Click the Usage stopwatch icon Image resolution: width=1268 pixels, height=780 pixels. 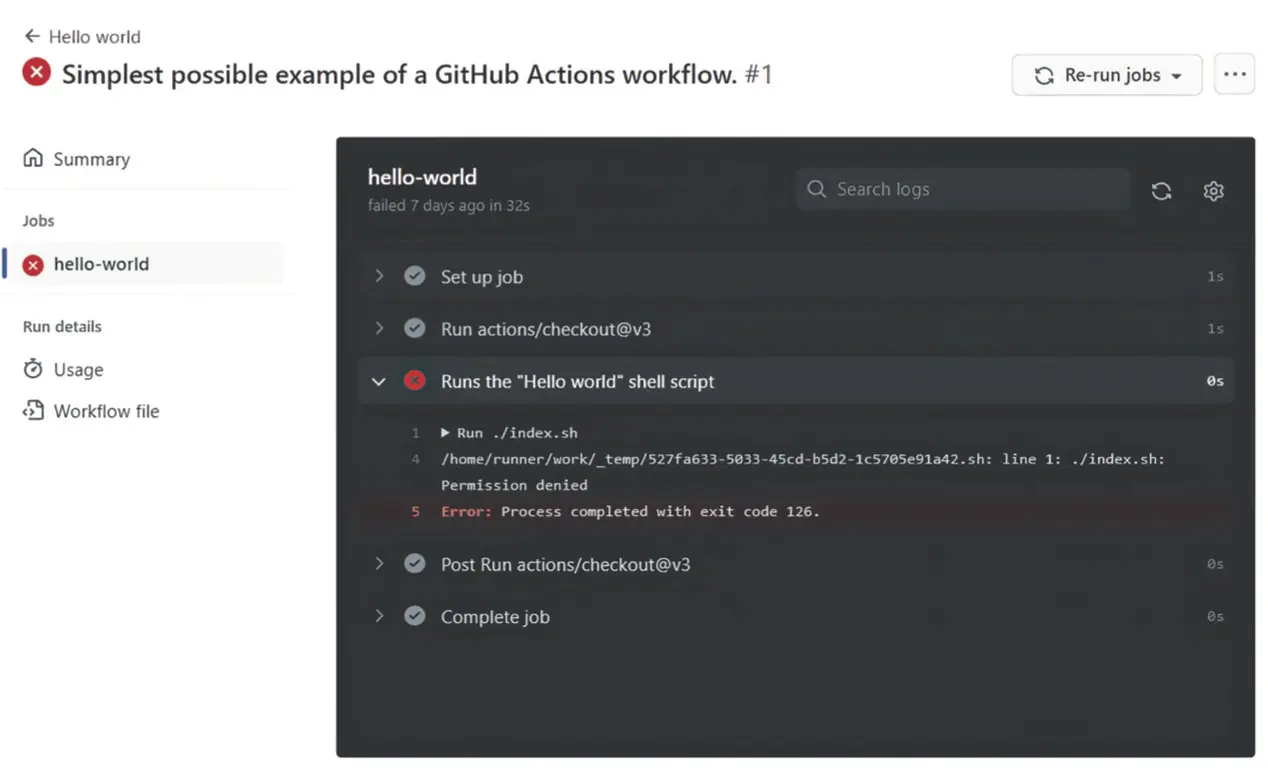click(33, 370)
